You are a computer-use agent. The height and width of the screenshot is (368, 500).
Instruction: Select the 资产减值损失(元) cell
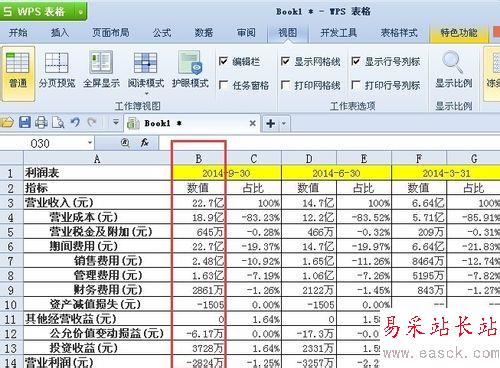(x=98, y=304)
